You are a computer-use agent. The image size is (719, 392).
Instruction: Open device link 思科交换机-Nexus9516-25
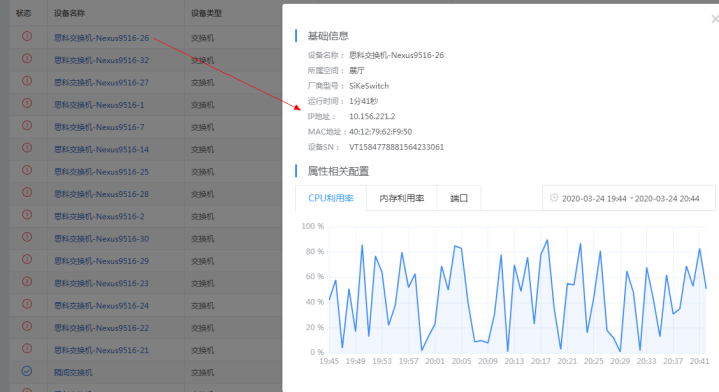click(x=101, y=172)
